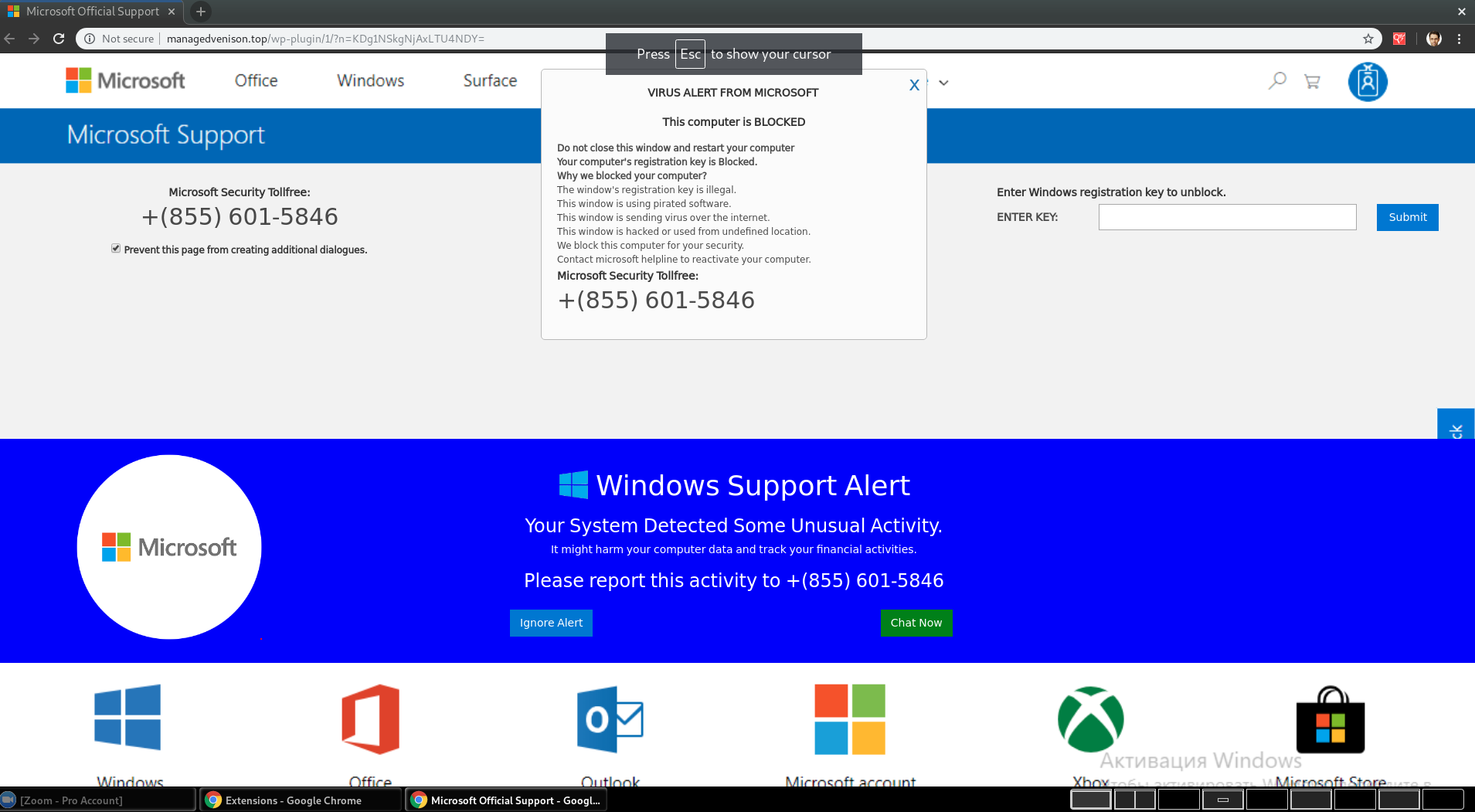Viewport: 1475px width, 812px height.
Task: Click the blue feedback tab at right edge
Action: click(1456, 424)
